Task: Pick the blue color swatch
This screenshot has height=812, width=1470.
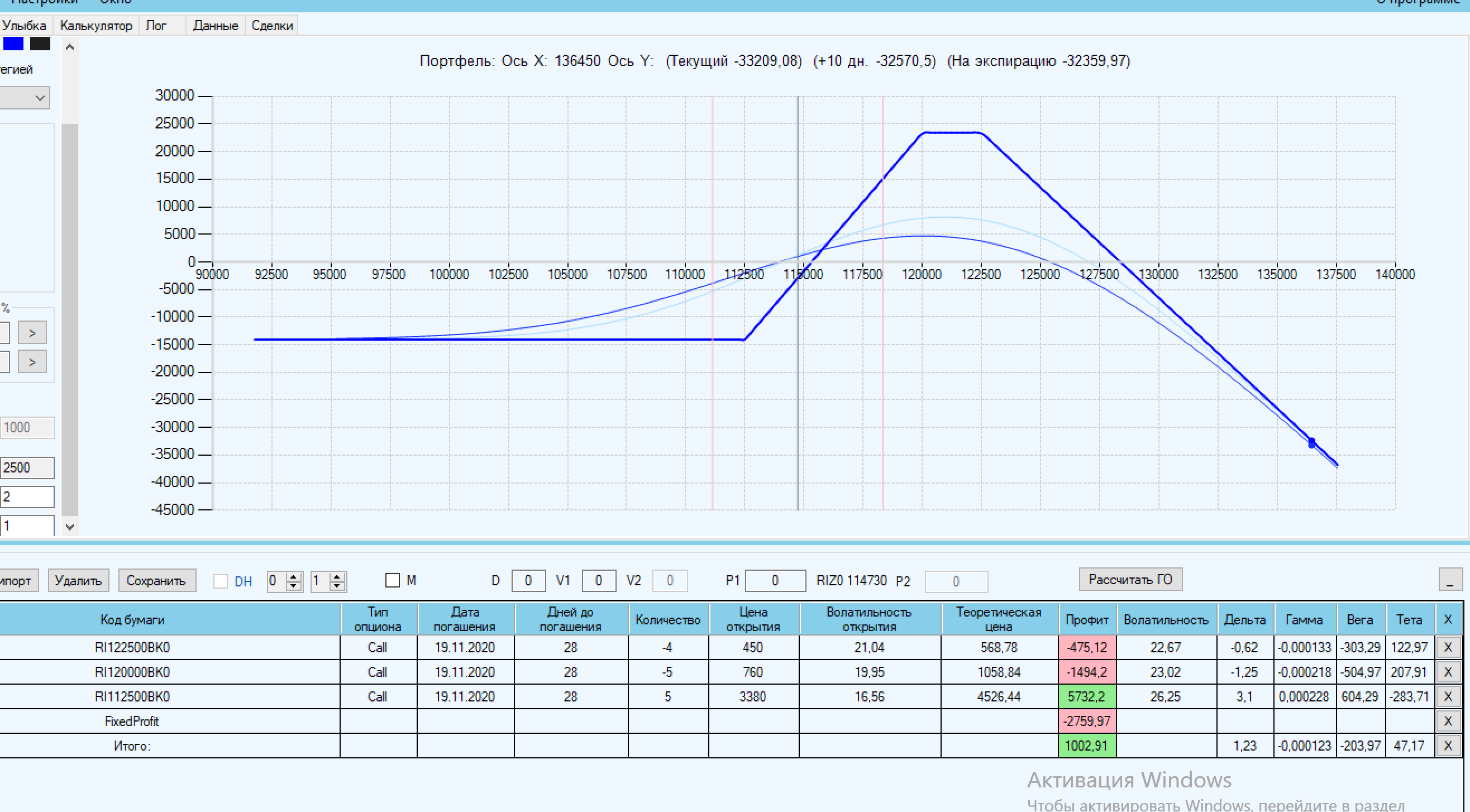Action: pyautogui.click(x=13, y=44)
